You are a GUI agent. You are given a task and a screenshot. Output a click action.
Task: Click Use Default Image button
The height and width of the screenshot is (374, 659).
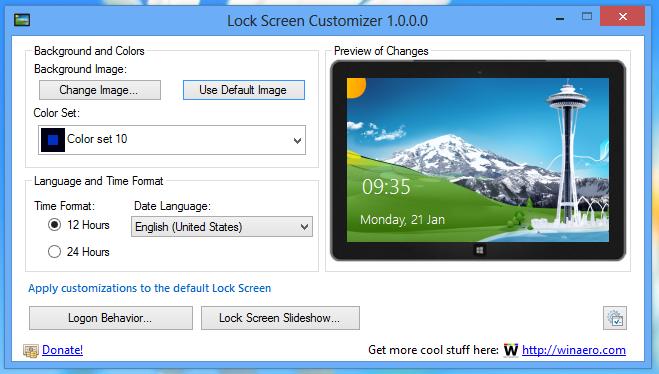pyautogui.click(x=244, y=90)
